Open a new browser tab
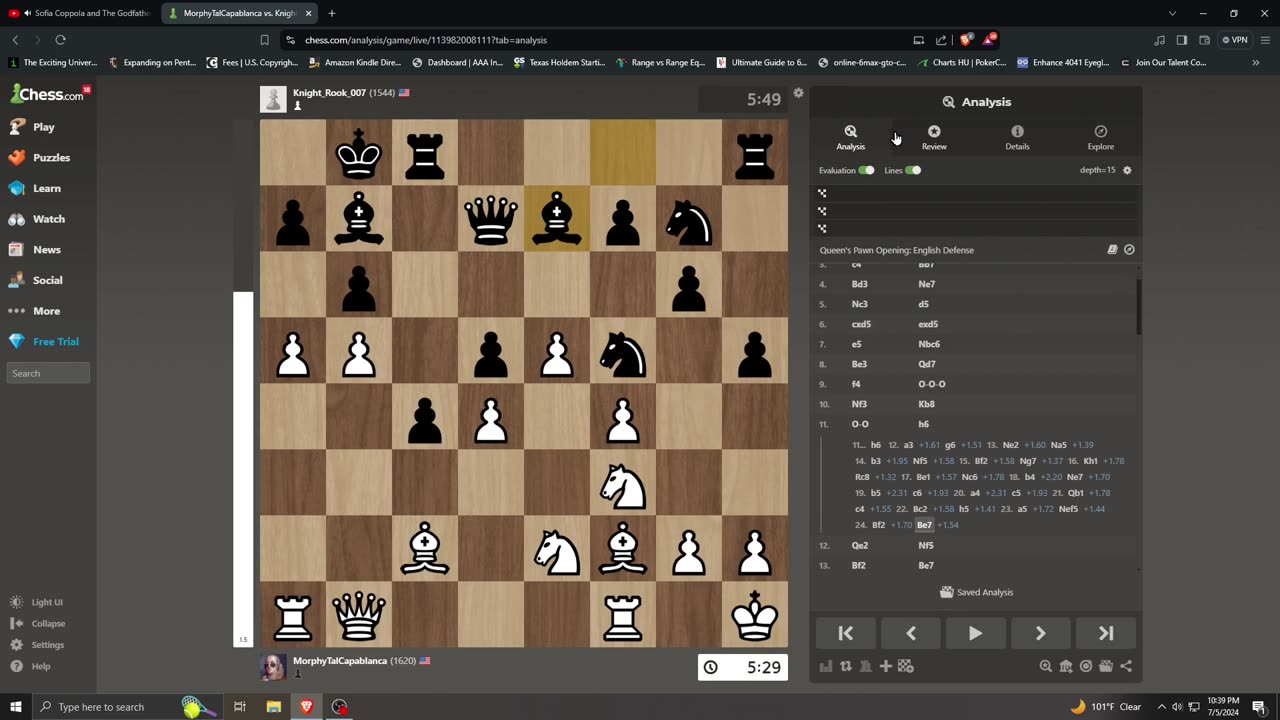 coord(332,13)
